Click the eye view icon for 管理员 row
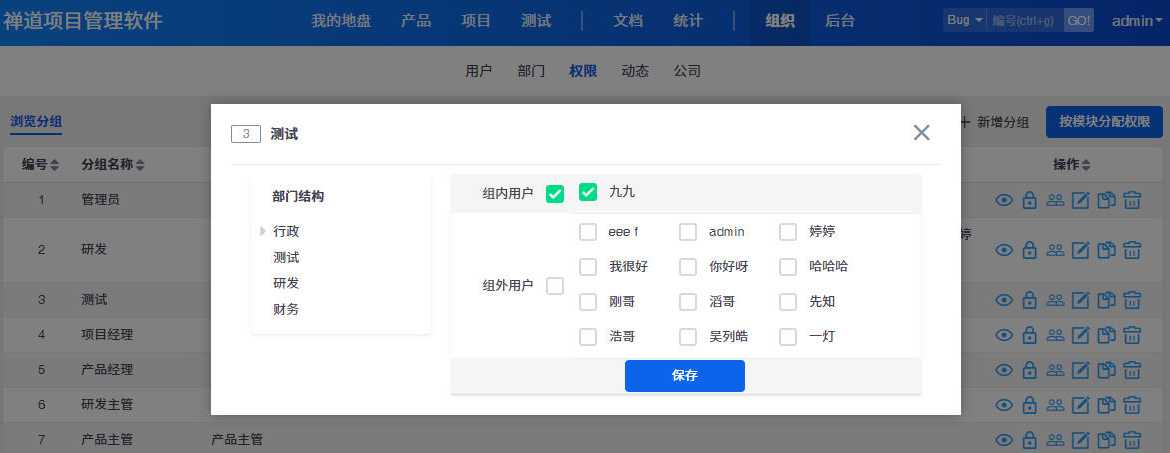Image resolution: width=1170 pixels, height=453 pixels. click(1005, 200)
